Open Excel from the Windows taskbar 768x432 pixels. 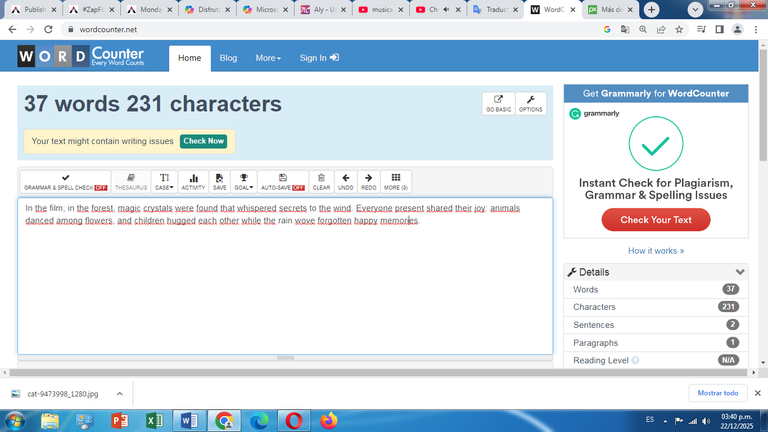(x=154, y=420)
